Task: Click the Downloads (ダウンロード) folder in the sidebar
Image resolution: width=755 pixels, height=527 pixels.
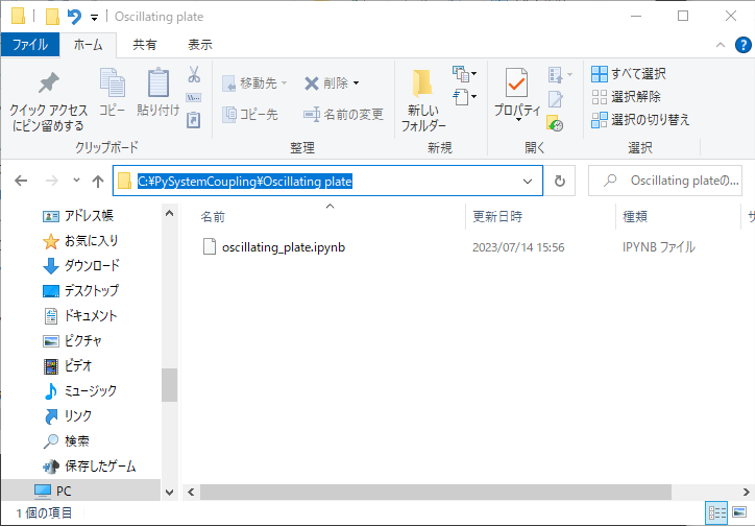Action: coord(91,266)
